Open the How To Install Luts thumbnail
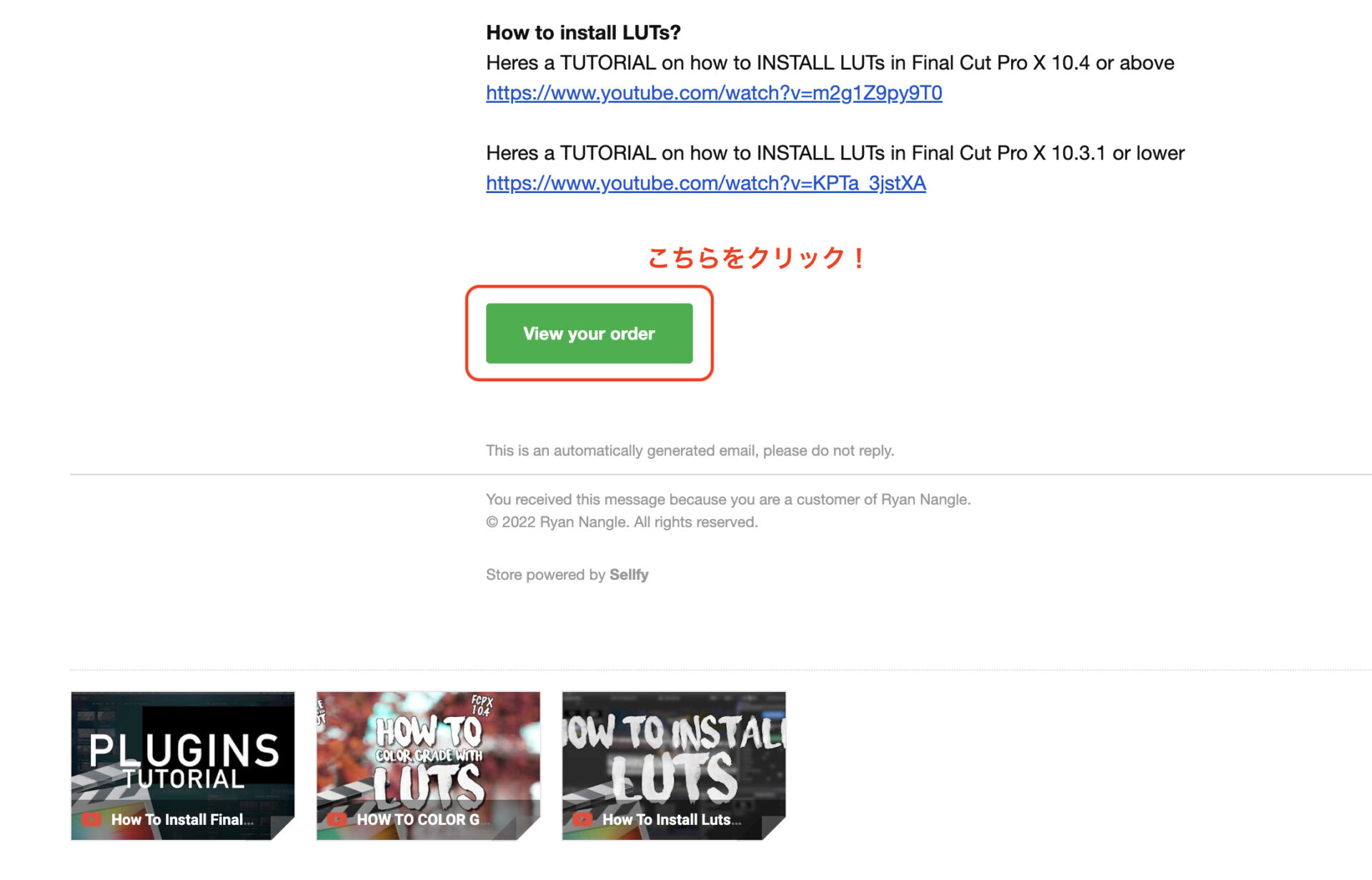 [x=674, y=766]
